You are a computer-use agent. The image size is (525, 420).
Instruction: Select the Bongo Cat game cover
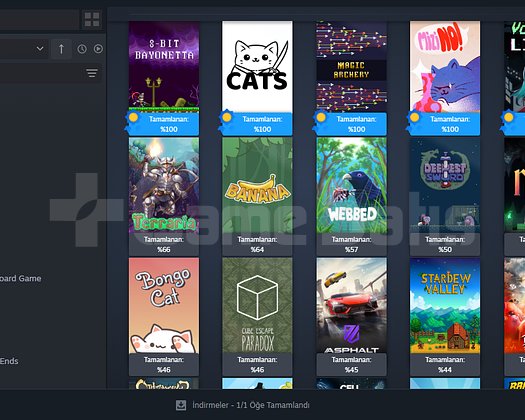tap(164, 305)
